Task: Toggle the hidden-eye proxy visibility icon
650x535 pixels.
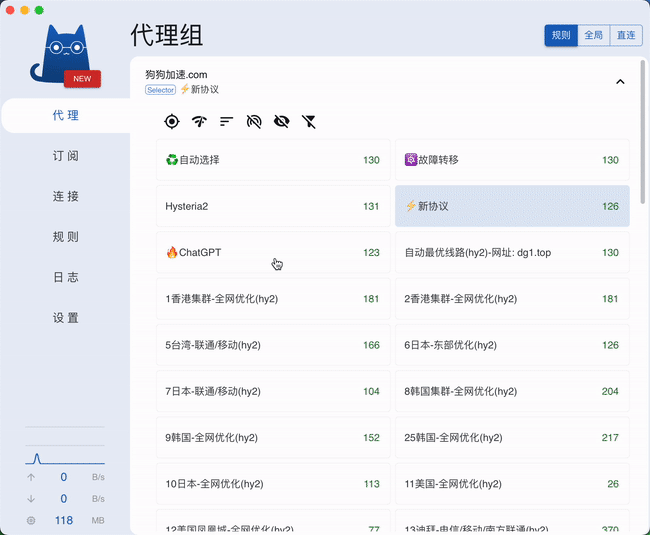Action: coord(281,122)
